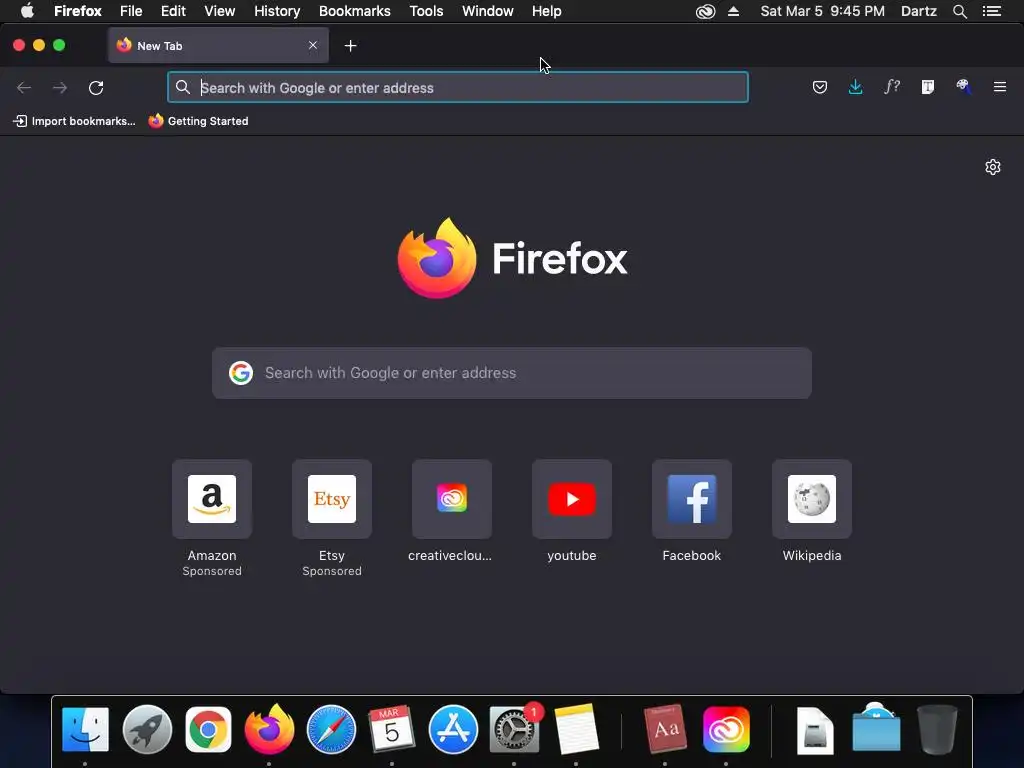This screenshot has height=768, width=1024.
Task: Open the Getting Started bookmark
Action: coord(199,121)
